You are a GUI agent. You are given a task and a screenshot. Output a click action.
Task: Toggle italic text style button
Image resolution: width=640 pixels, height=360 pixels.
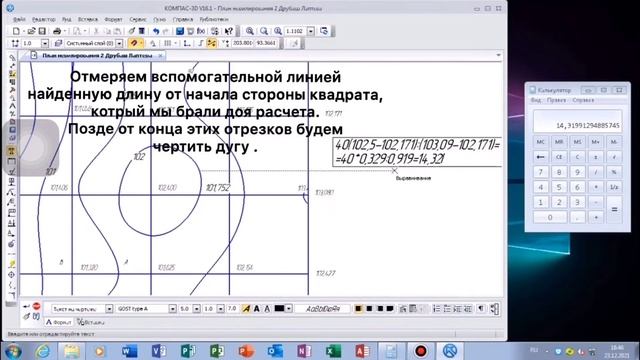pyautogui.click(x=246, y=309)
